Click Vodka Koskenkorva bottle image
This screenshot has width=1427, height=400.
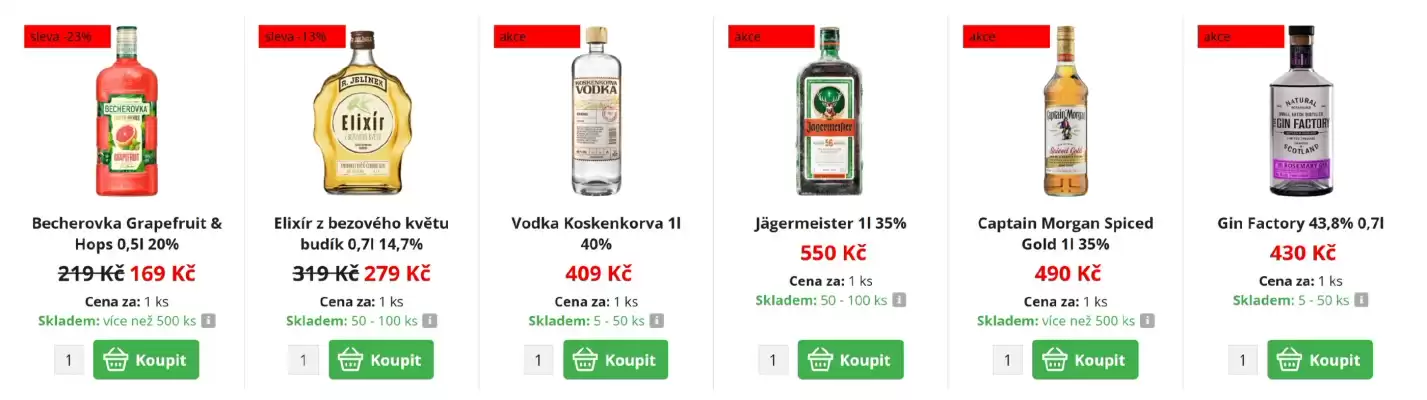(596, 110)
